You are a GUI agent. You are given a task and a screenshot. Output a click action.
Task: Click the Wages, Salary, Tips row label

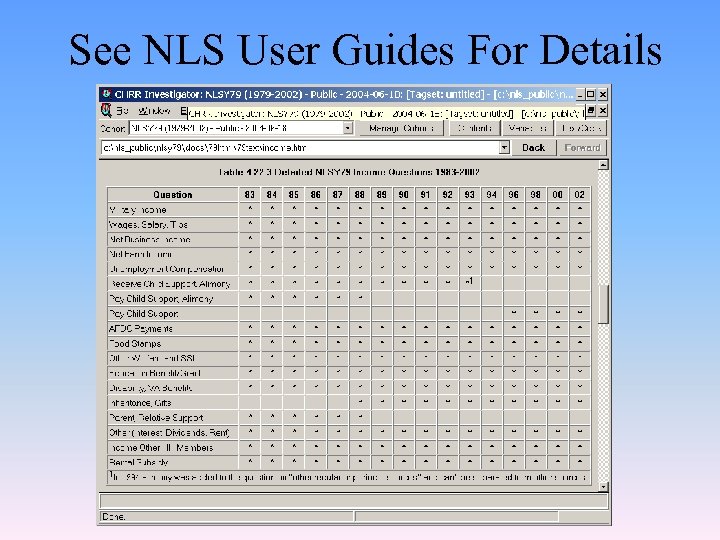[x=148, y=225]
